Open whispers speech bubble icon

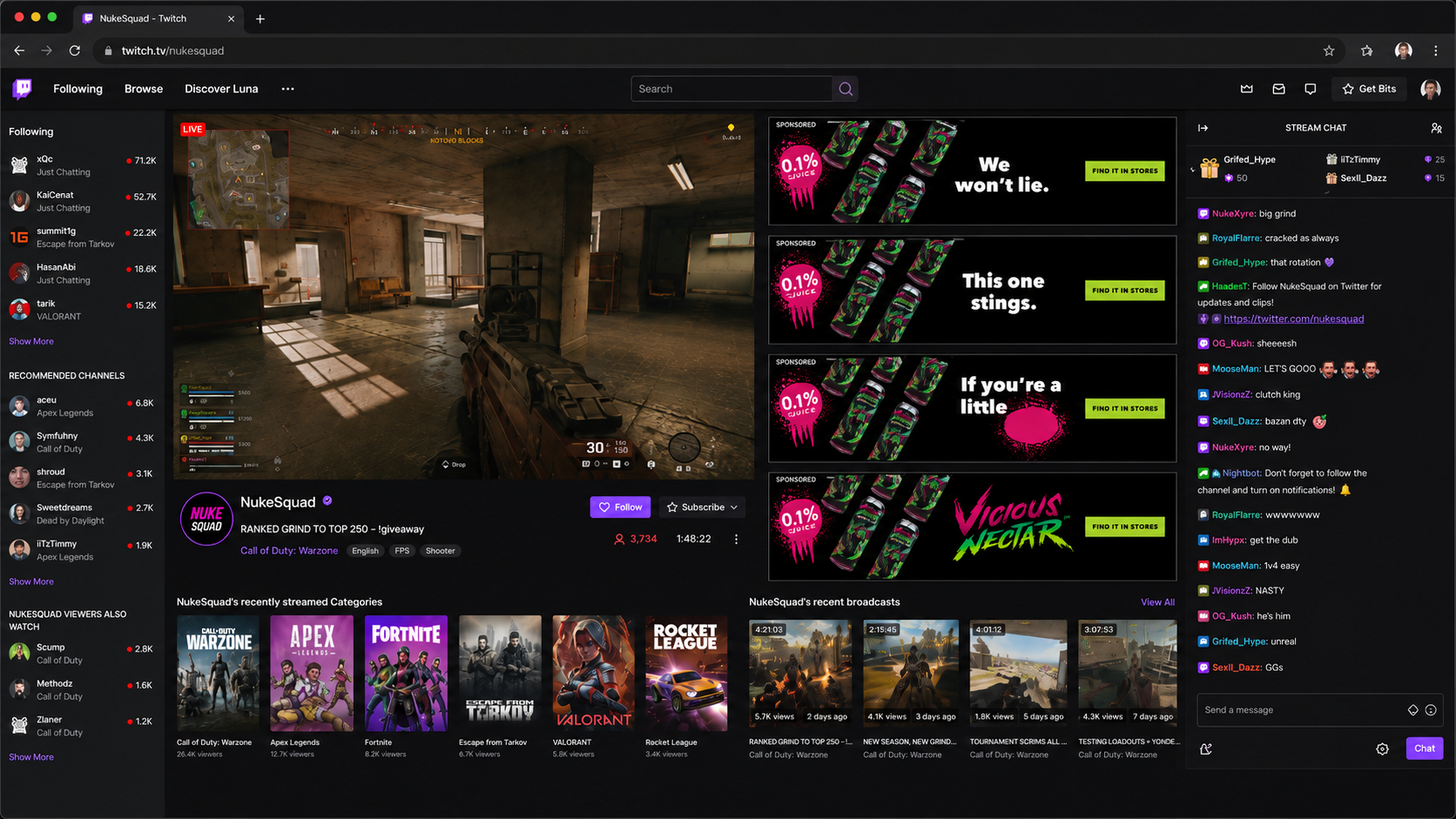(1311, 89)
